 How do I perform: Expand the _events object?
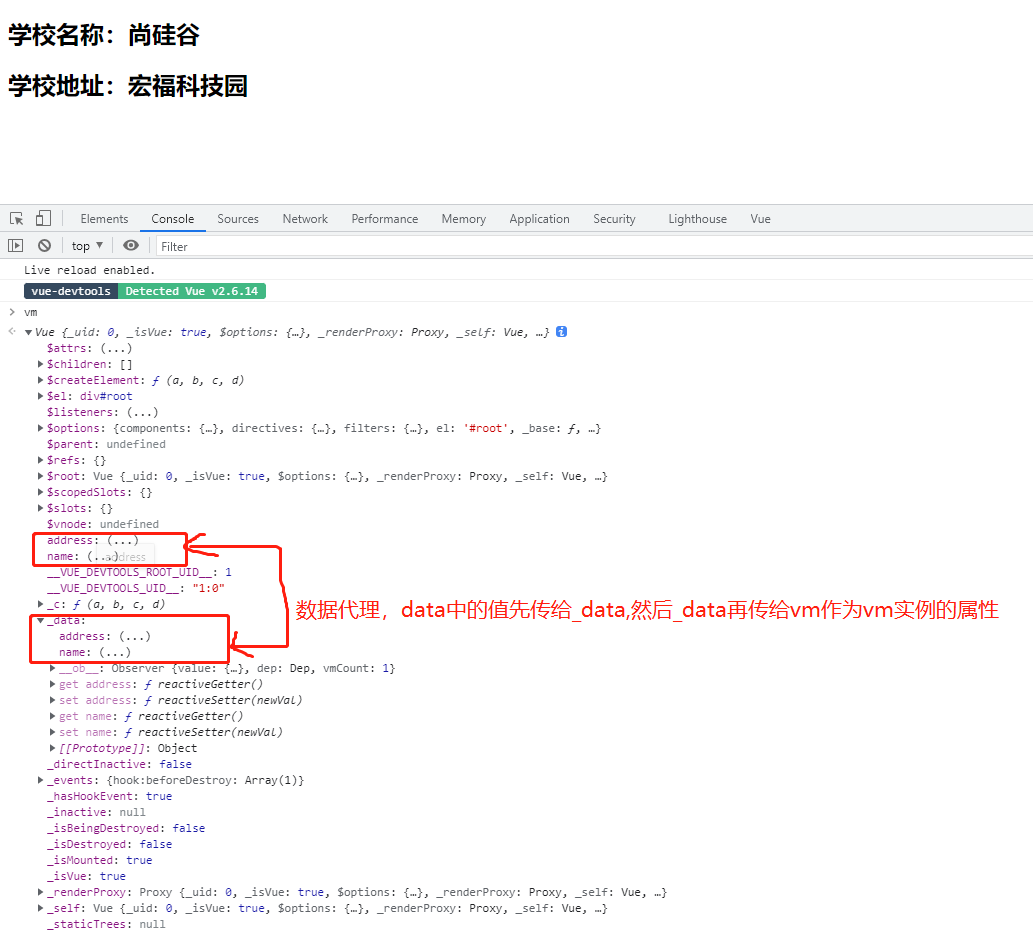(40, 780)
